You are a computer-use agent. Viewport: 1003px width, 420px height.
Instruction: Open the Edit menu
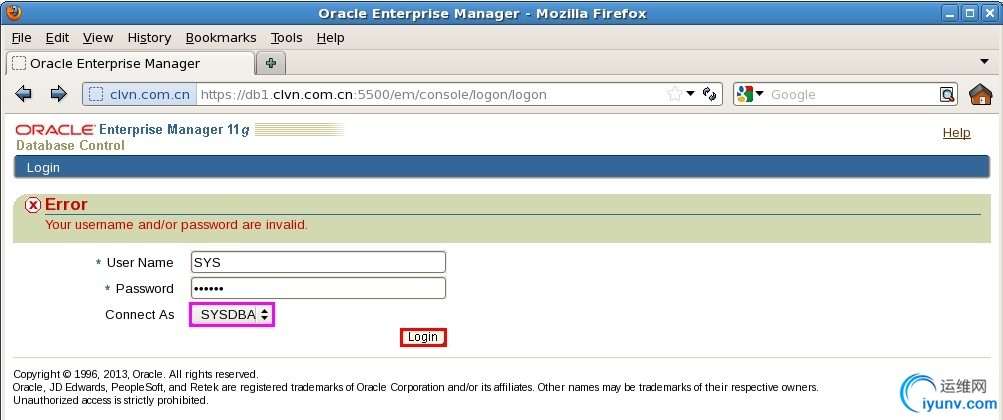[x=58, y=38]
